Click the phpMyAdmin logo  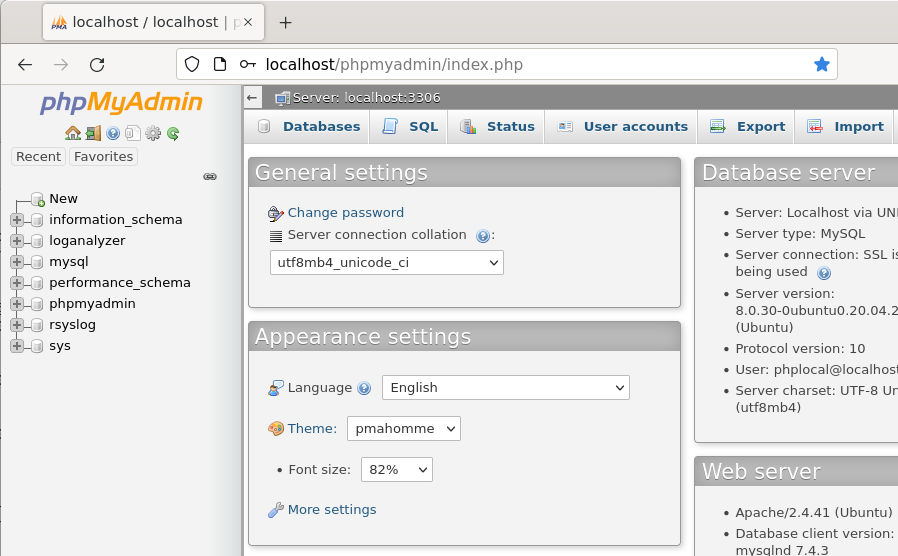tap(121, 102)
